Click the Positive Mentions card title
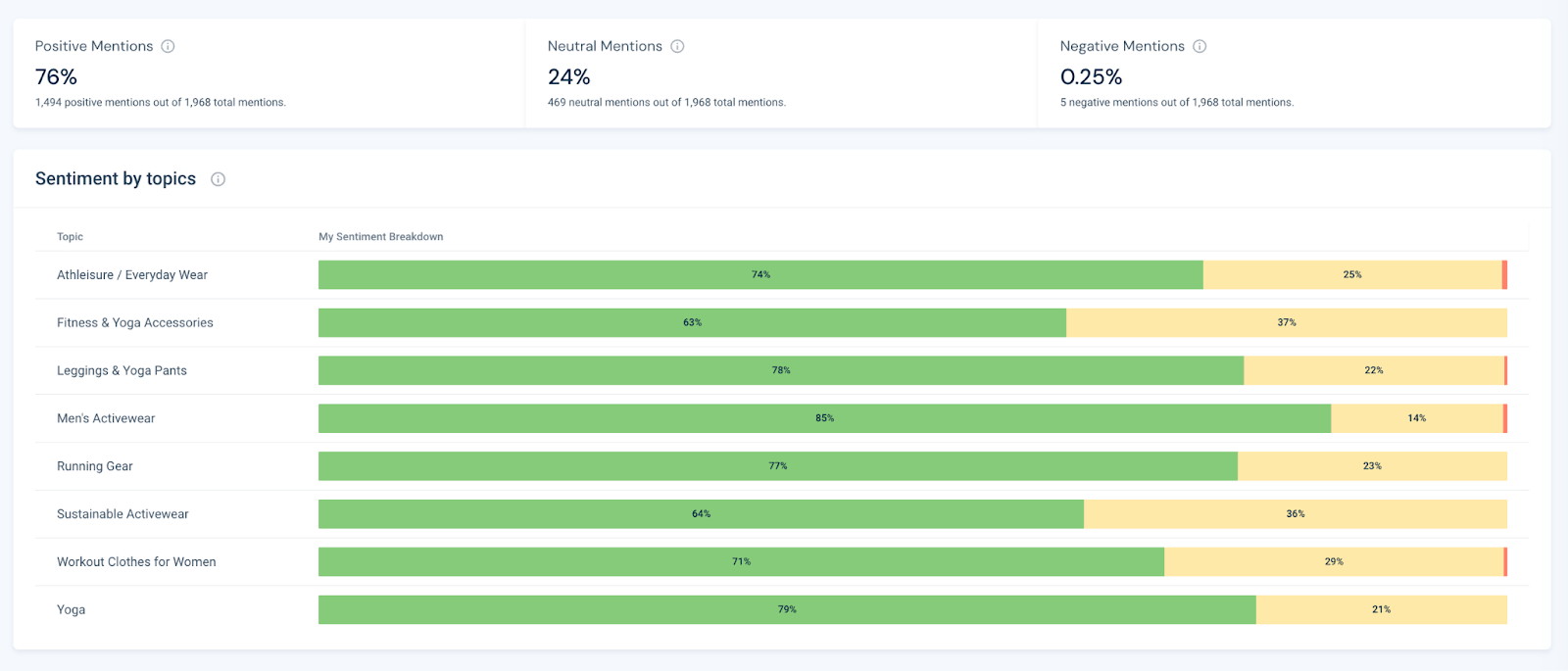 (x=94, y=46)
